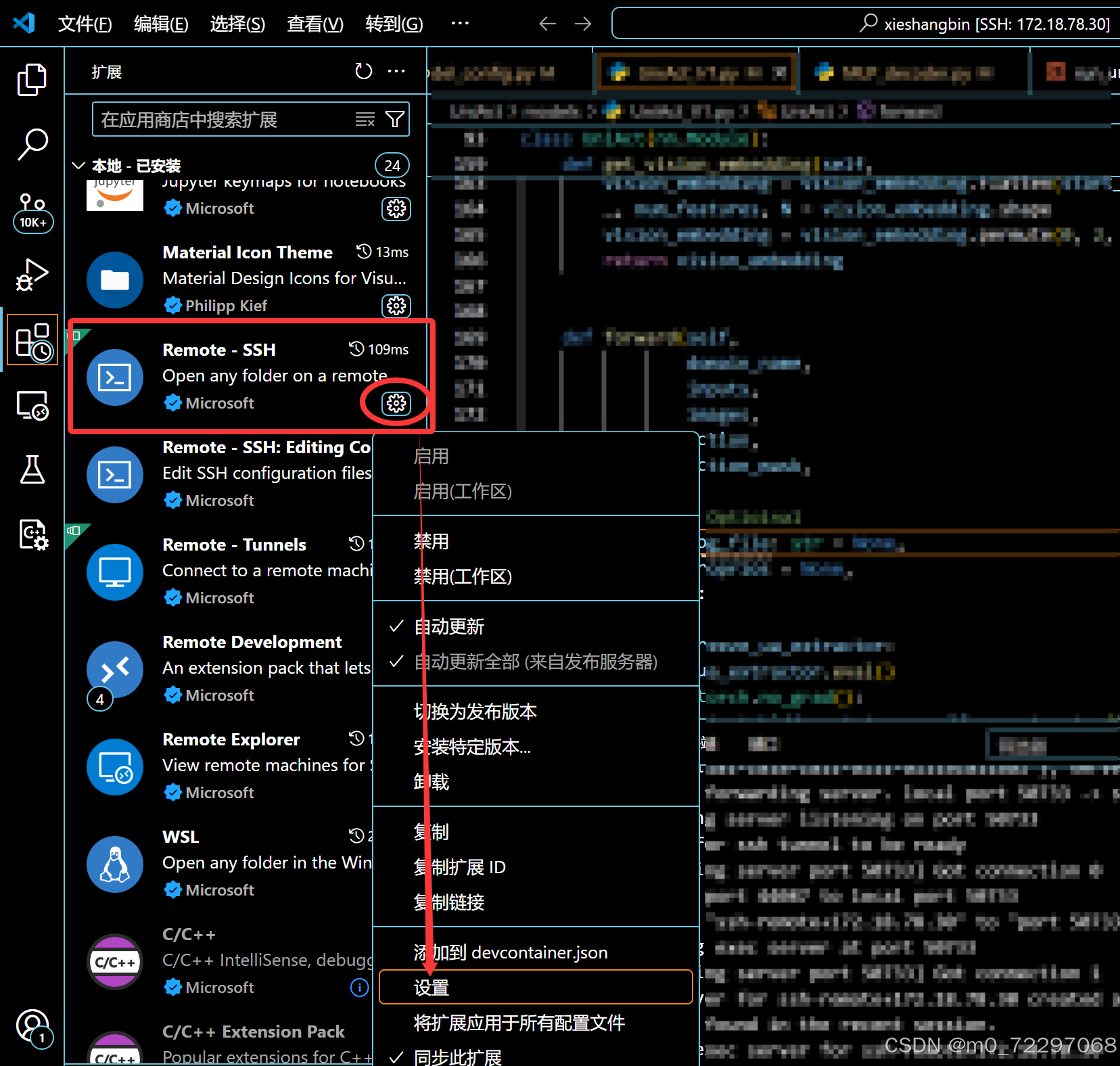Screen dimensions: 1120x1066
Task: Select 卸载 to uninstall extension
Action: [536, 782]
